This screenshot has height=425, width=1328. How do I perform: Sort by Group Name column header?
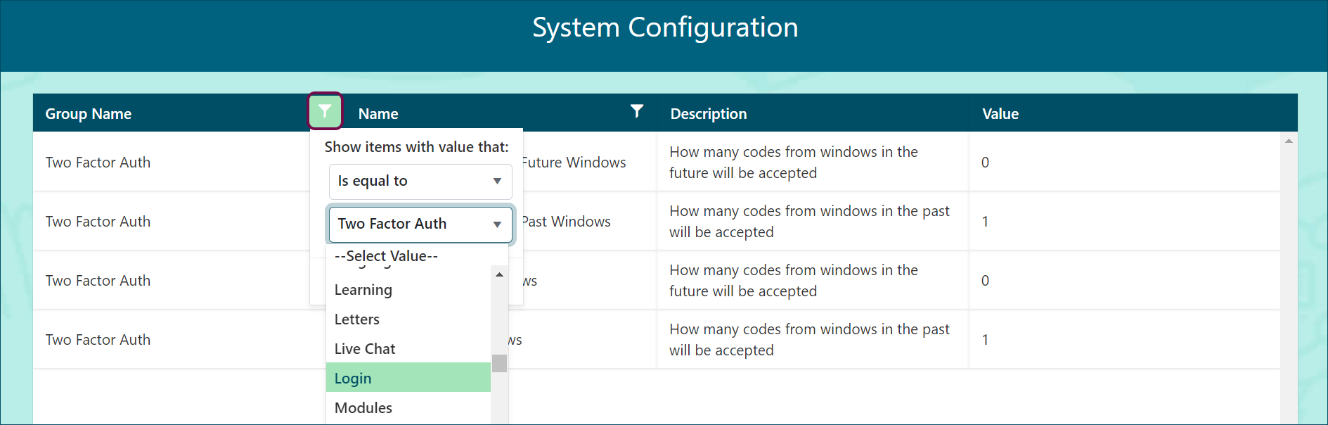click(x=88, y=114)
